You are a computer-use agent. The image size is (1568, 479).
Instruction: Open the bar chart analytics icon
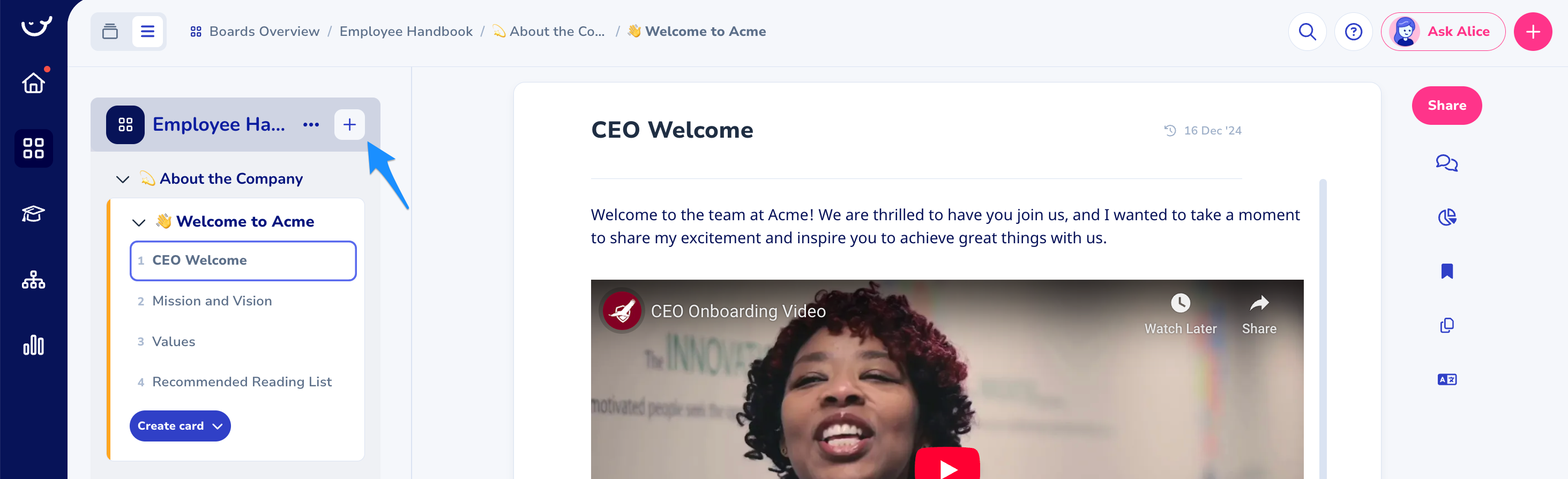coord(33,345)
